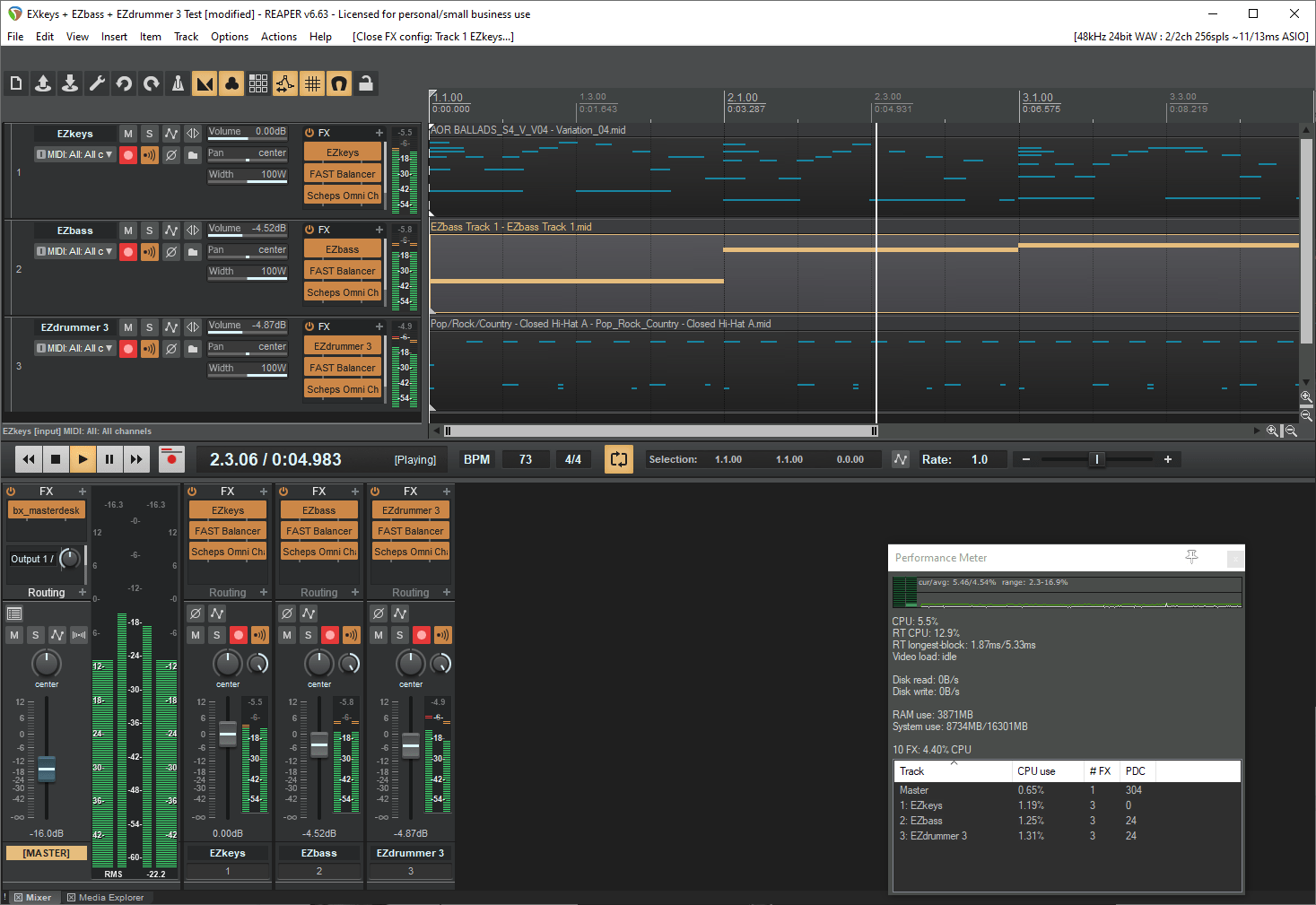Image resolution: width=1316 pixels, height=905 pixels.
Task: Pin the Performance Meter window
Action: pos(1191,558)
